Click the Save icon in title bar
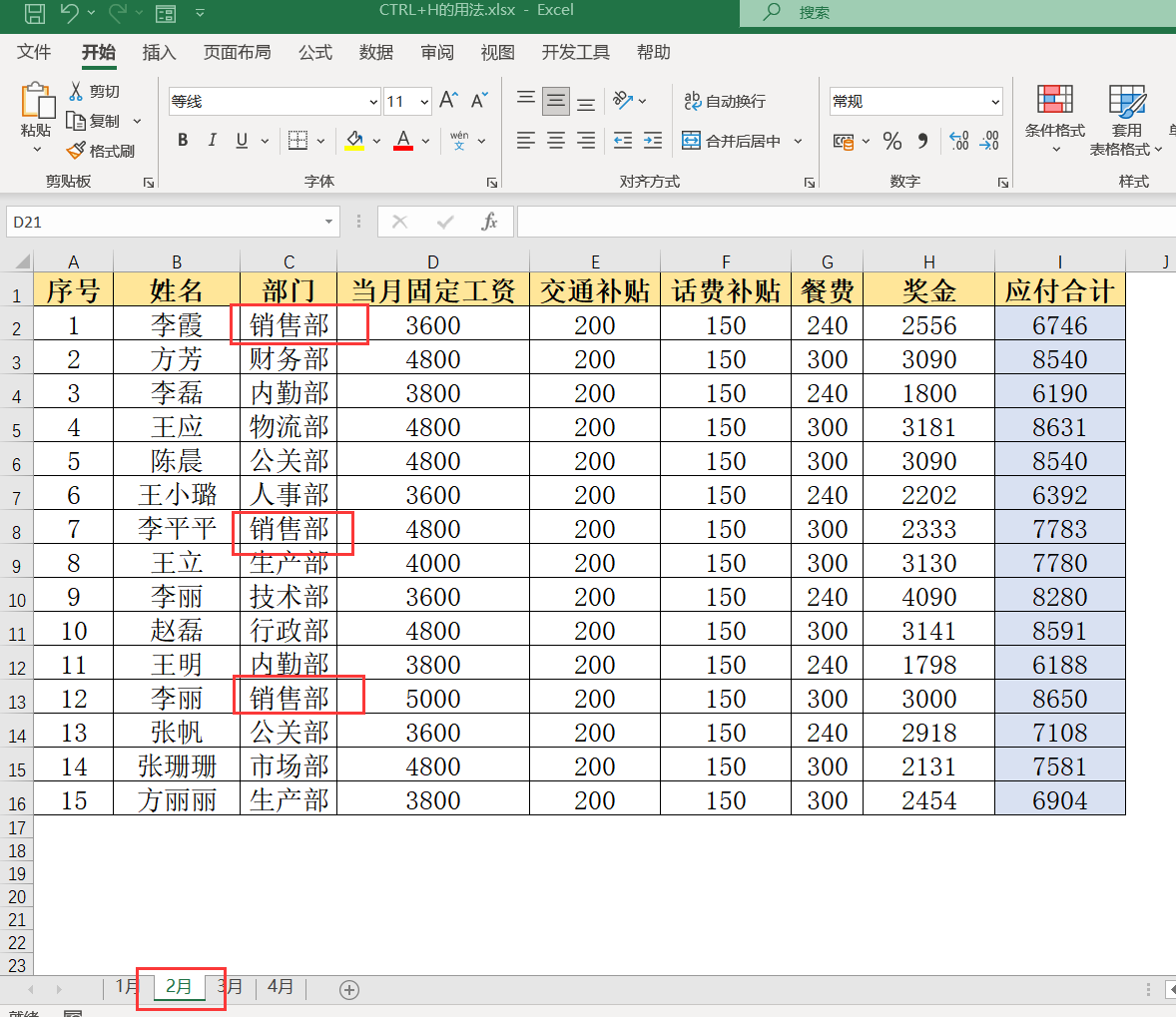Image resolution: width=1176 pixels, height=1017 pixels. [x=35, y=13]
